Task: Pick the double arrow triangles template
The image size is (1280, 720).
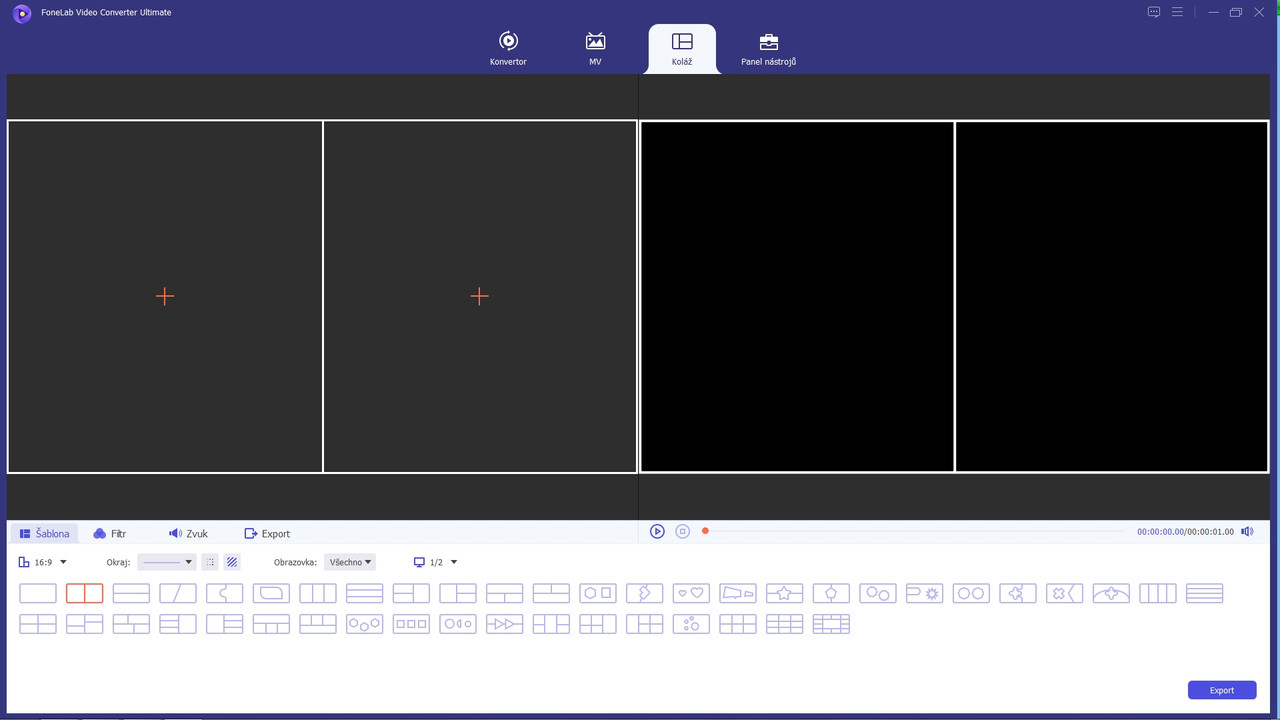Action: pos(505,624)
